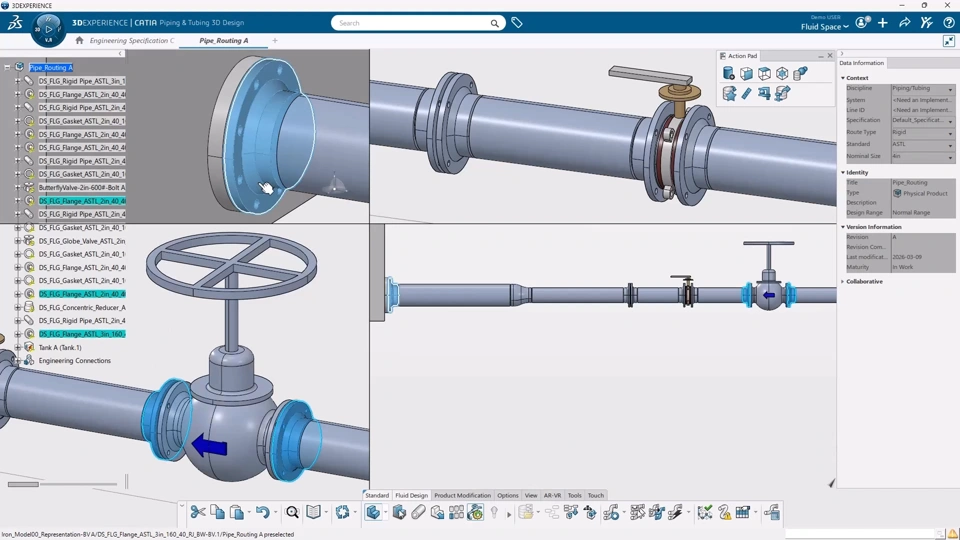
Task: Open the Discipline dropdown
Action: click(950, 90)
